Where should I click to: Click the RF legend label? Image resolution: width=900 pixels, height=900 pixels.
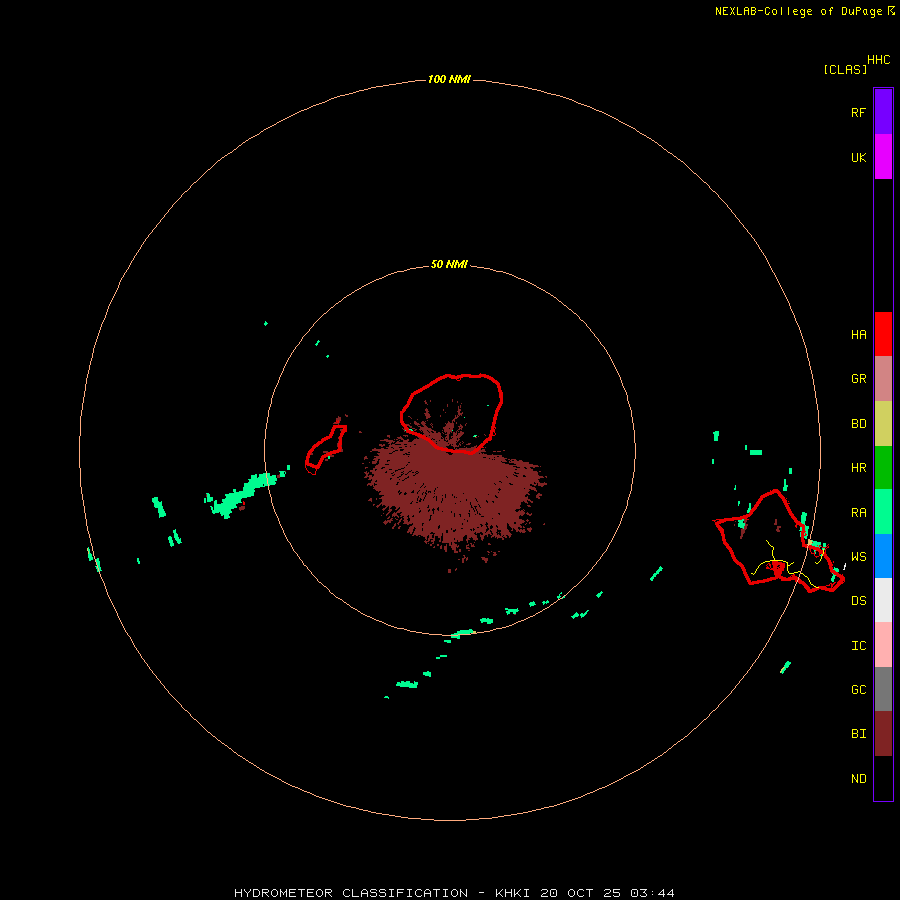(x=859, y=112)
